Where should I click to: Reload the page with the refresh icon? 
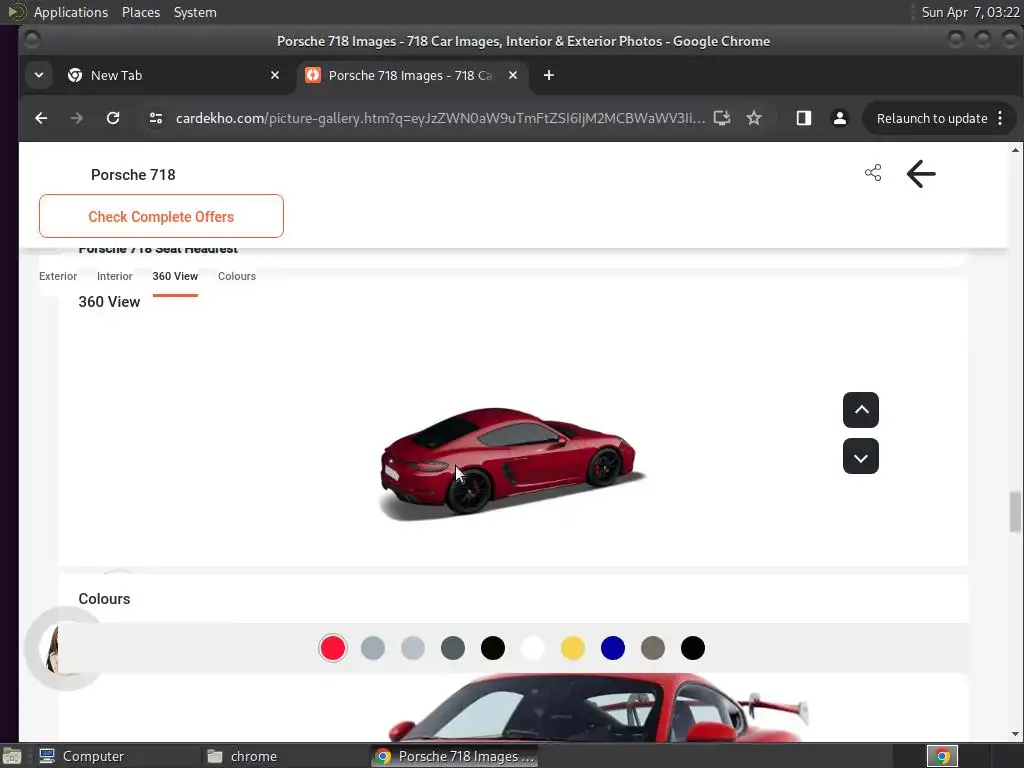pyautogui.click(x=113, y=118)
